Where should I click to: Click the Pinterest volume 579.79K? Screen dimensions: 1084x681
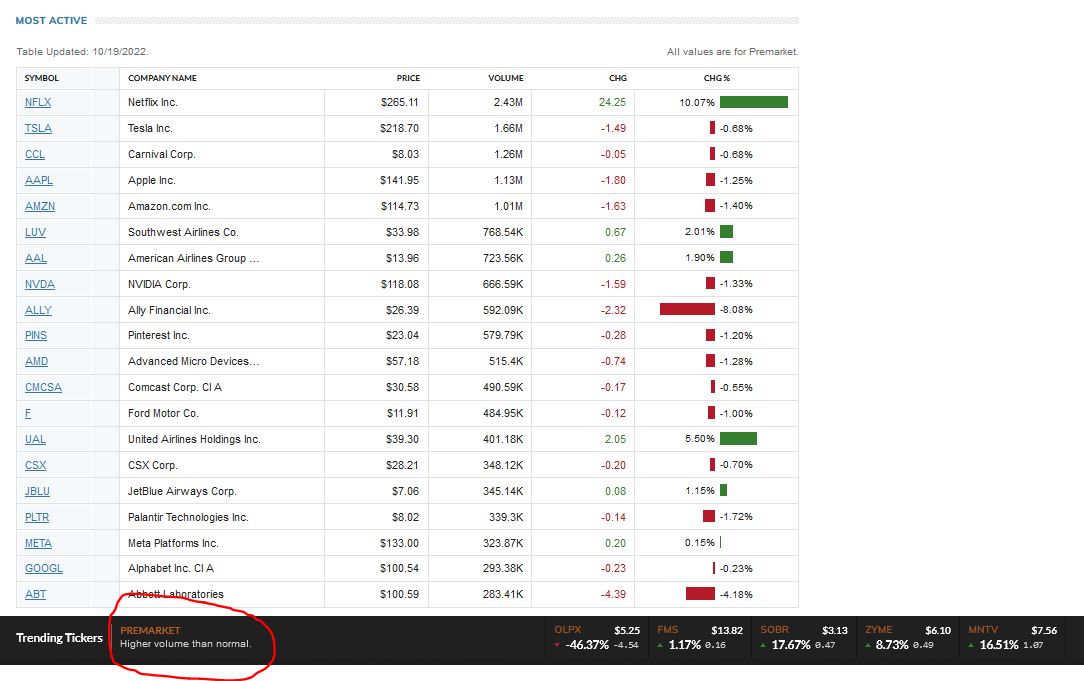(503, 335)
